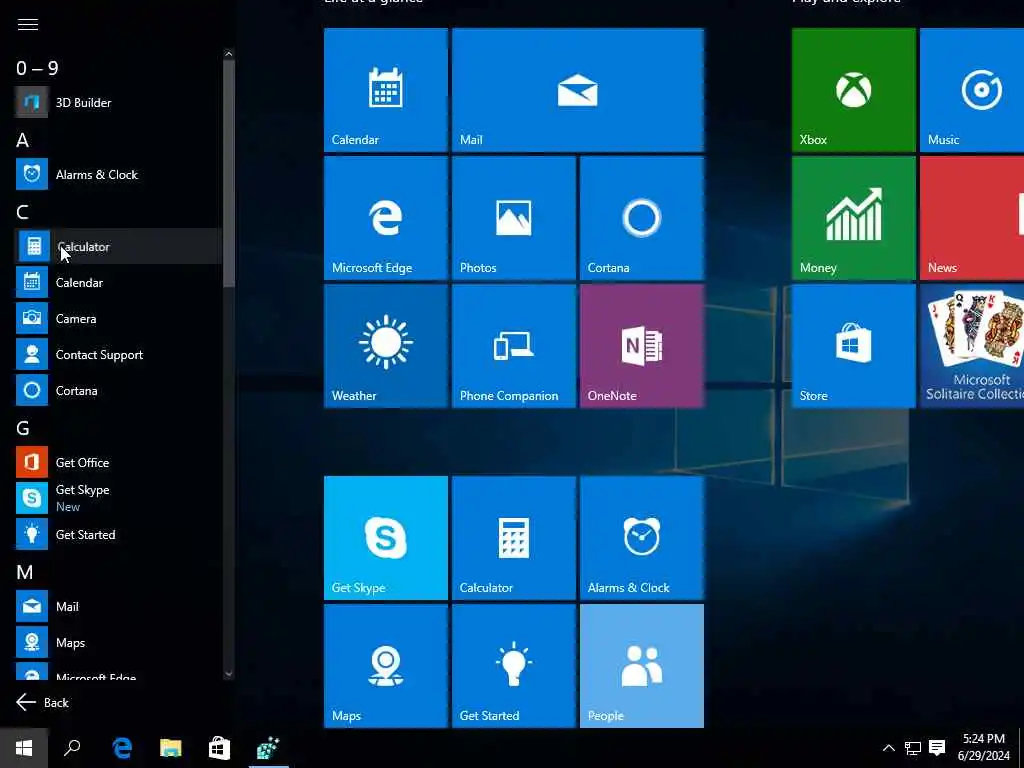Launch Microsoft Edge from the taskbar

pyautogui.click(x=122, y=748)
